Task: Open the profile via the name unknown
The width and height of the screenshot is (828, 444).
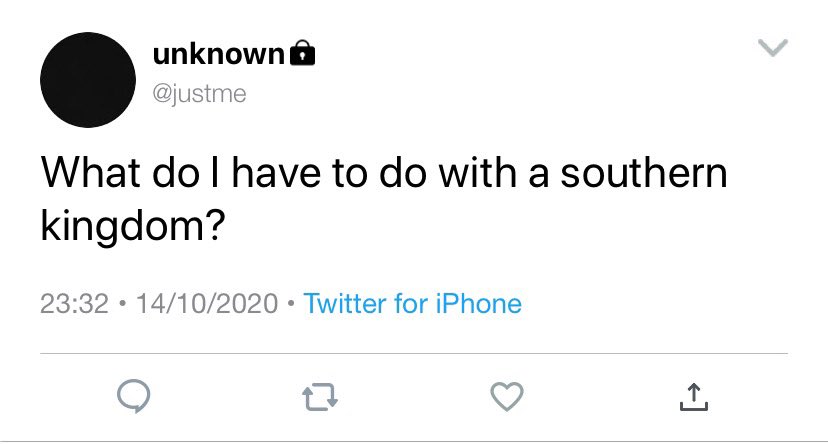Action: (x=219, y=54)
